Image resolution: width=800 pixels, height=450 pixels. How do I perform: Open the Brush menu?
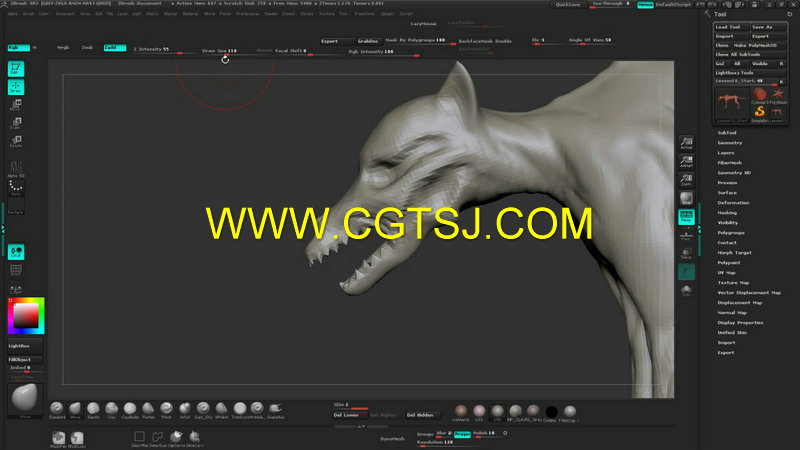(x=28, y=14)
